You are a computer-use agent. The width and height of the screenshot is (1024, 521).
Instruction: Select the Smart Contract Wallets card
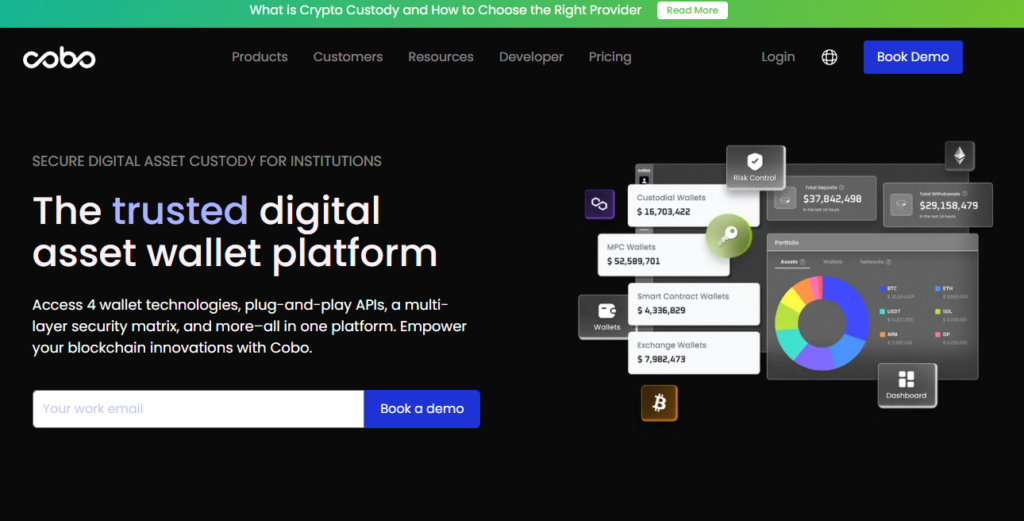tap(694, 304)
